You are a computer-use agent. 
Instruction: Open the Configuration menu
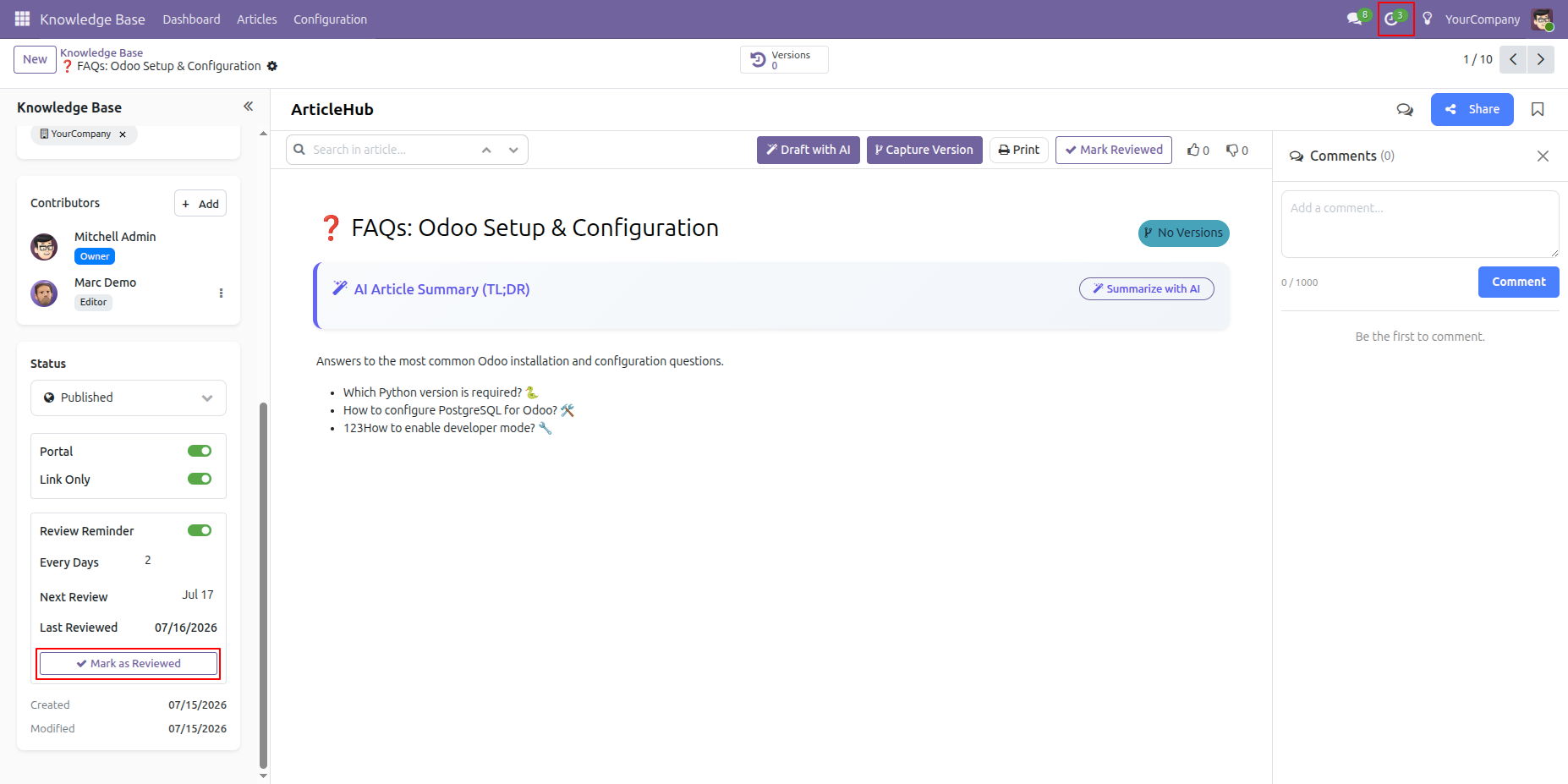pyautogui.click(x=330, y=19)
